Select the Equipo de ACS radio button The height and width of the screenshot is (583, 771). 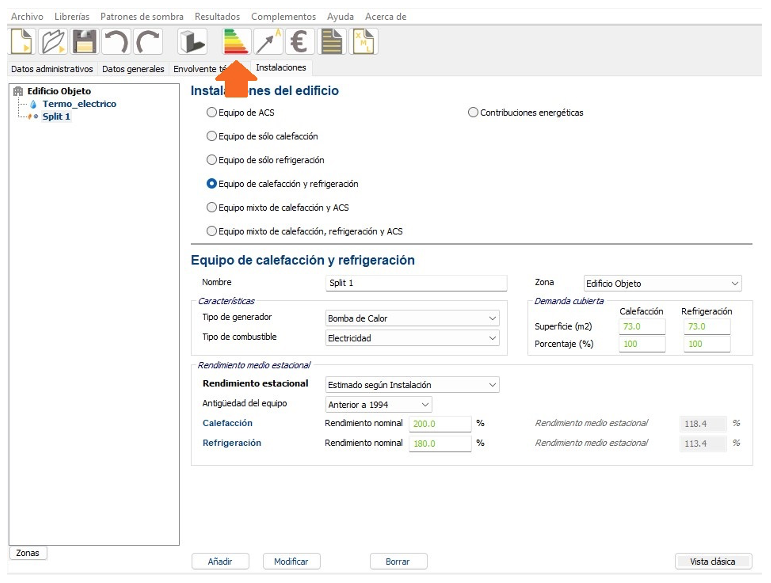211,112
